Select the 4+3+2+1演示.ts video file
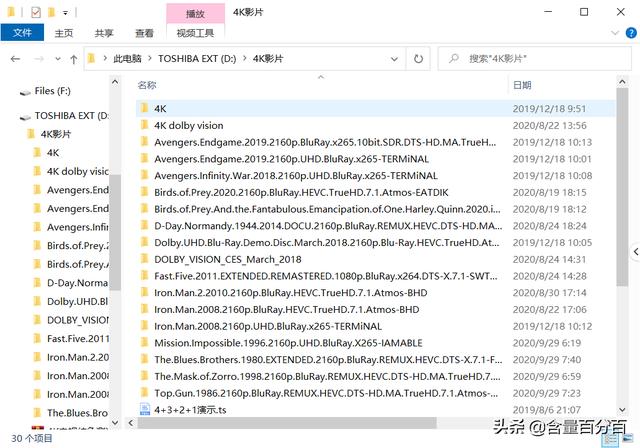Screen dimensions: 640x448 pyautogui.click(x=190, y=409)
